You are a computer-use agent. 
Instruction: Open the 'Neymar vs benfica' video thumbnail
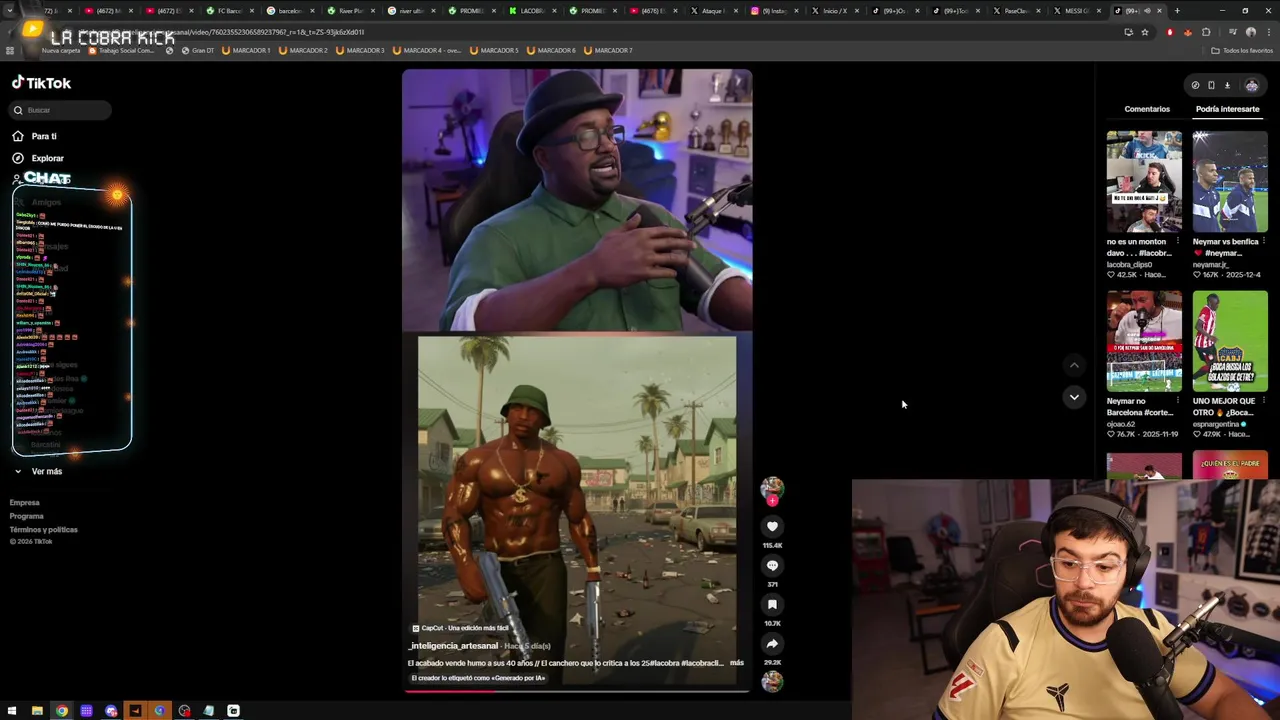pos(1230,181)
